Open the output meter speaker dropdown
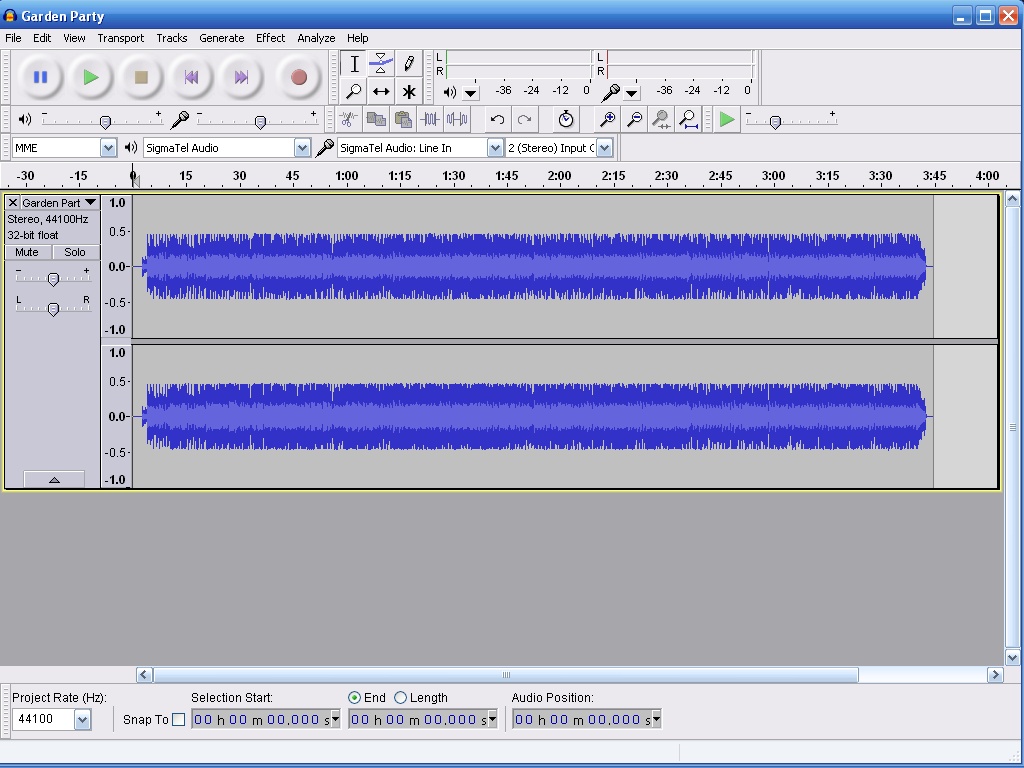The image size is (1024, 768). (470, 93)
